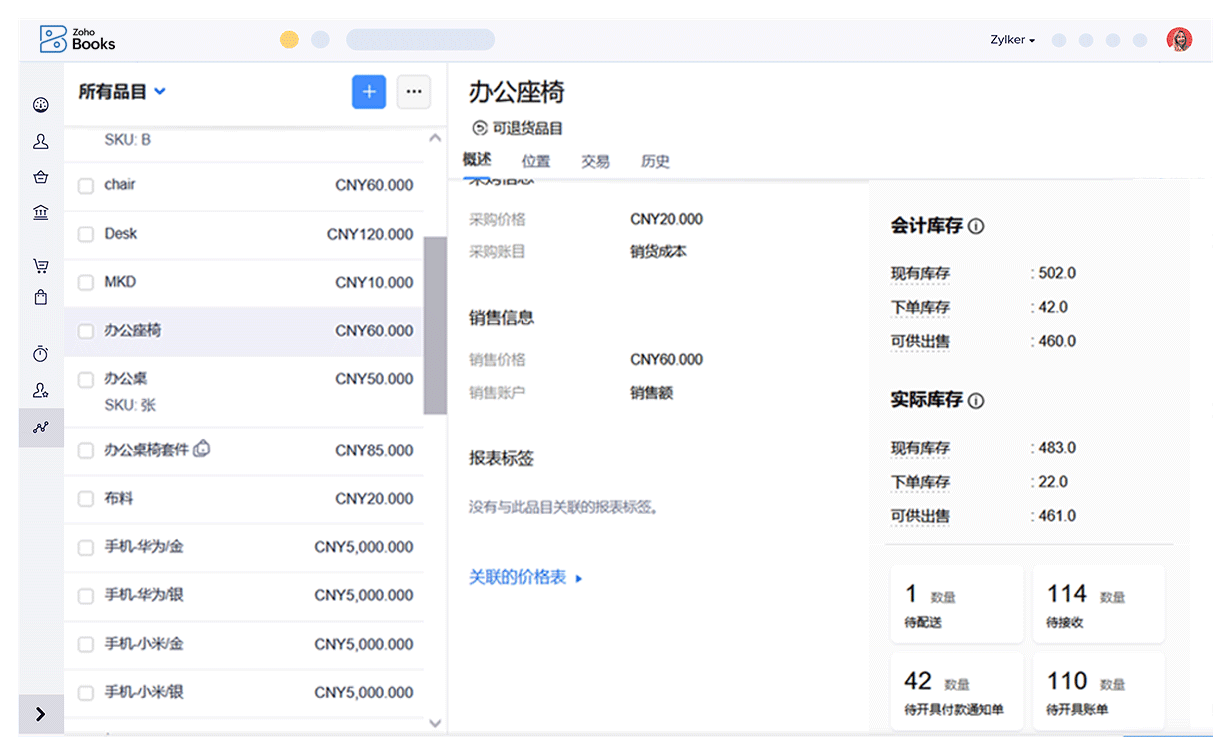Click the item list vertical scrollbar thumb
This screenshot has height=755, width=1231.
(435, 325)
